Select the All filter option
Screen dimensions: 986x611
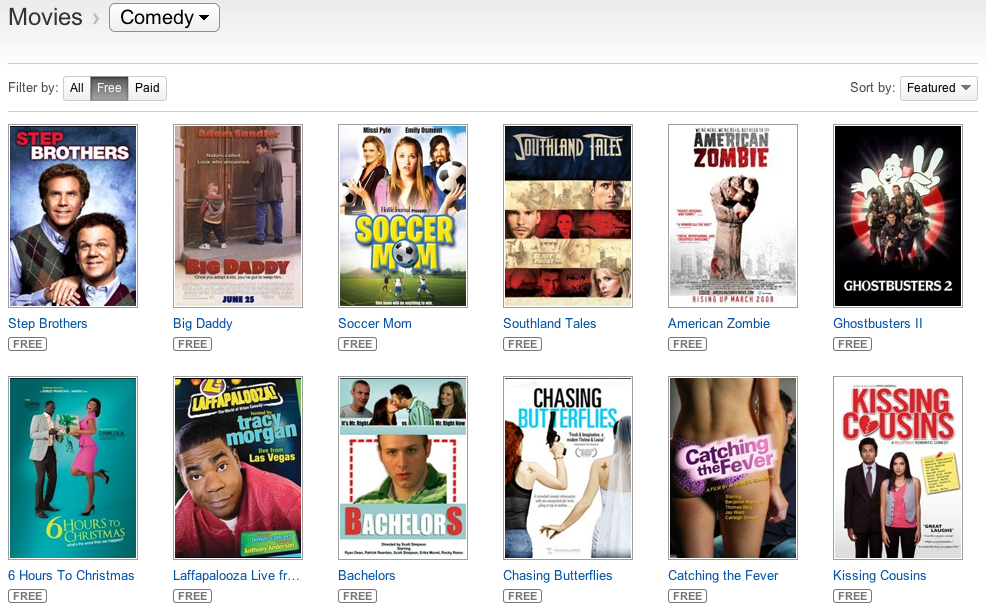[x=77, y=88]
